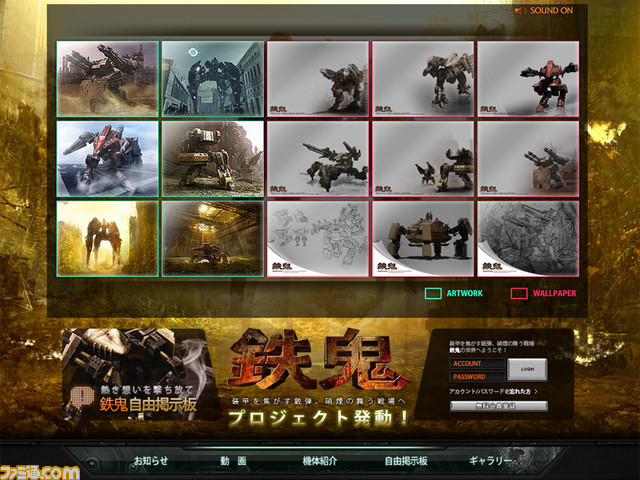Open the tall walker in golden forest artwork
This screenshot has height=480, width=640.
[x=107, y=239]
